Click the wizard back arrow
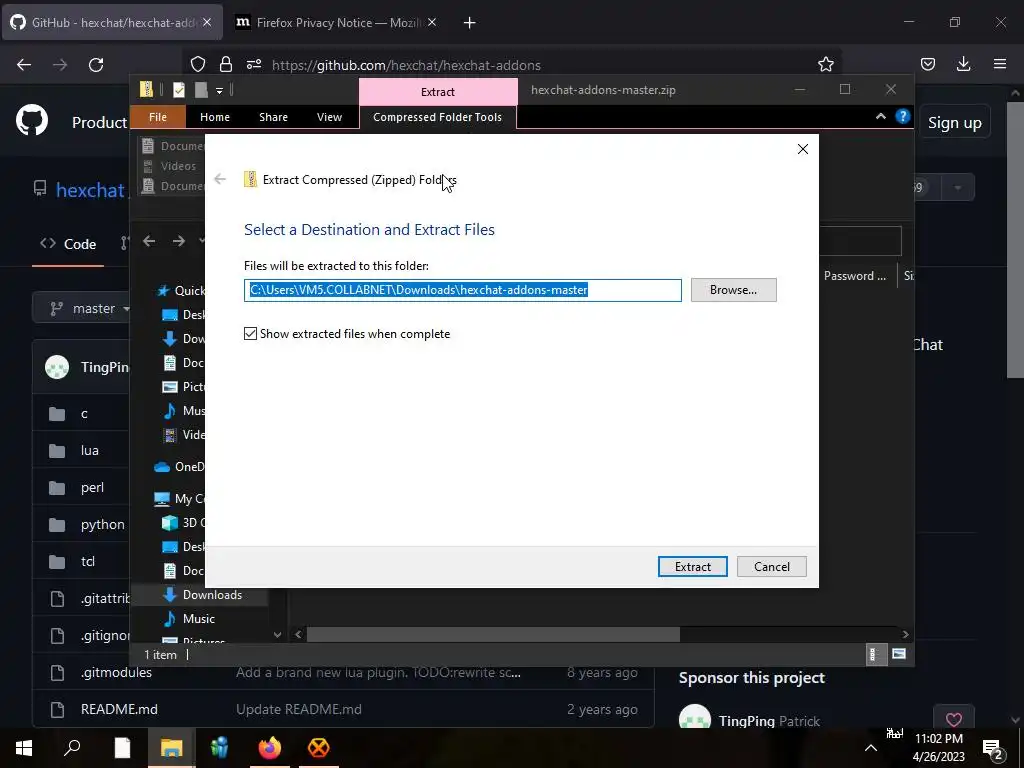Image resolution: width=1024 pixels, height=768 pixels. [220, 179]
